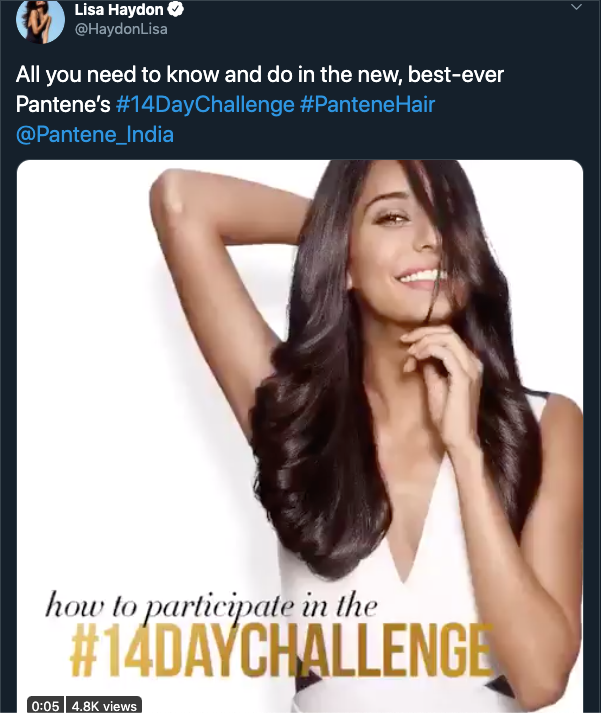Screen dimensions: 601x713
Task: Open the #14DayChallenge hashtag in tweet text
Action: (205, 104)
